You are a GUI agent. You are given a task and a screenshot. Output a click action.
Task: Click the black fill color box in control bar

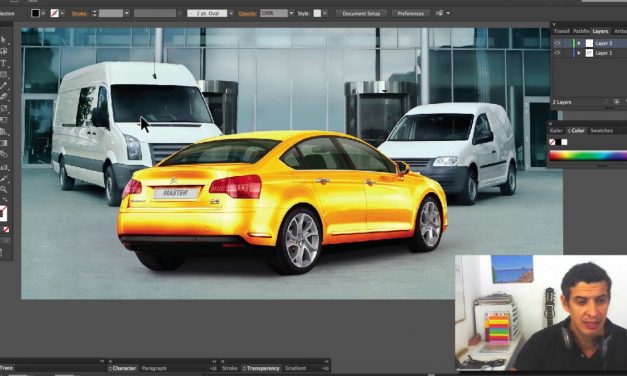click(x=36, y=13)
